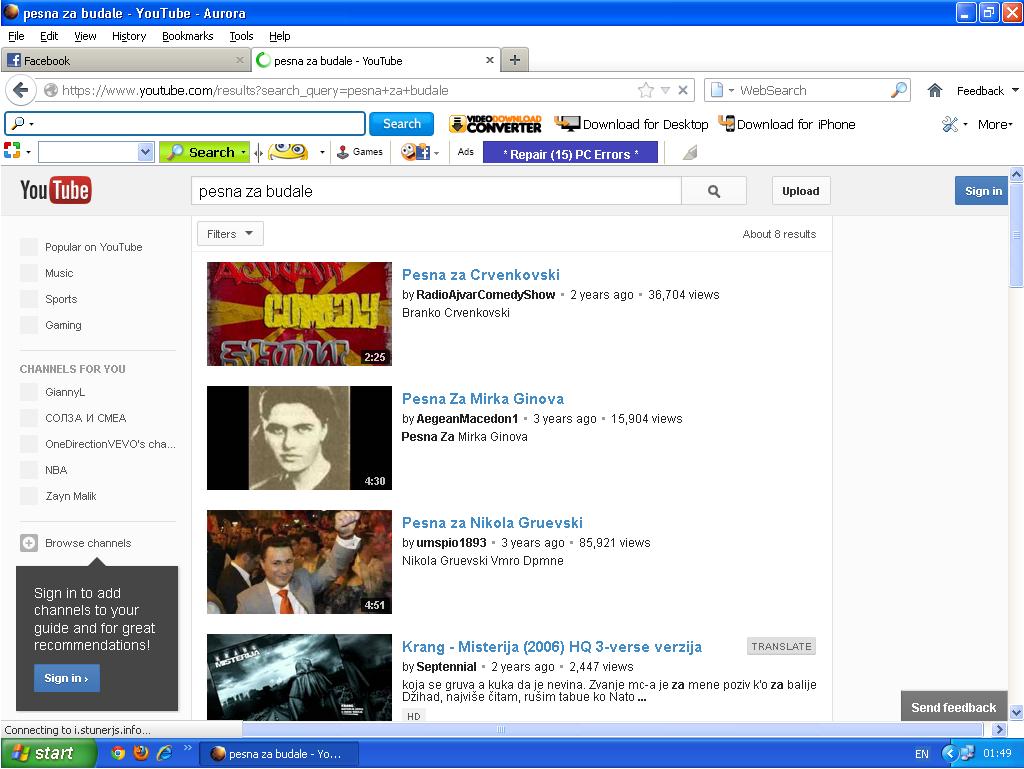Open the Filters dropdown
Image resolution: width=1024 pixels, height=769 pixels.
pyautogui.click(x=231, y=234)
